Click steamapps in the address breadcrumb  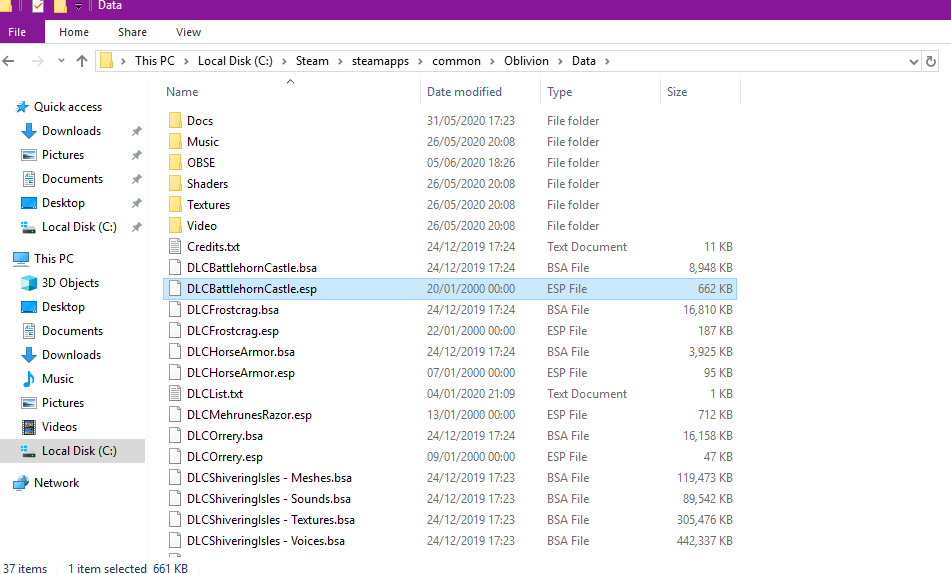point(380,61)
